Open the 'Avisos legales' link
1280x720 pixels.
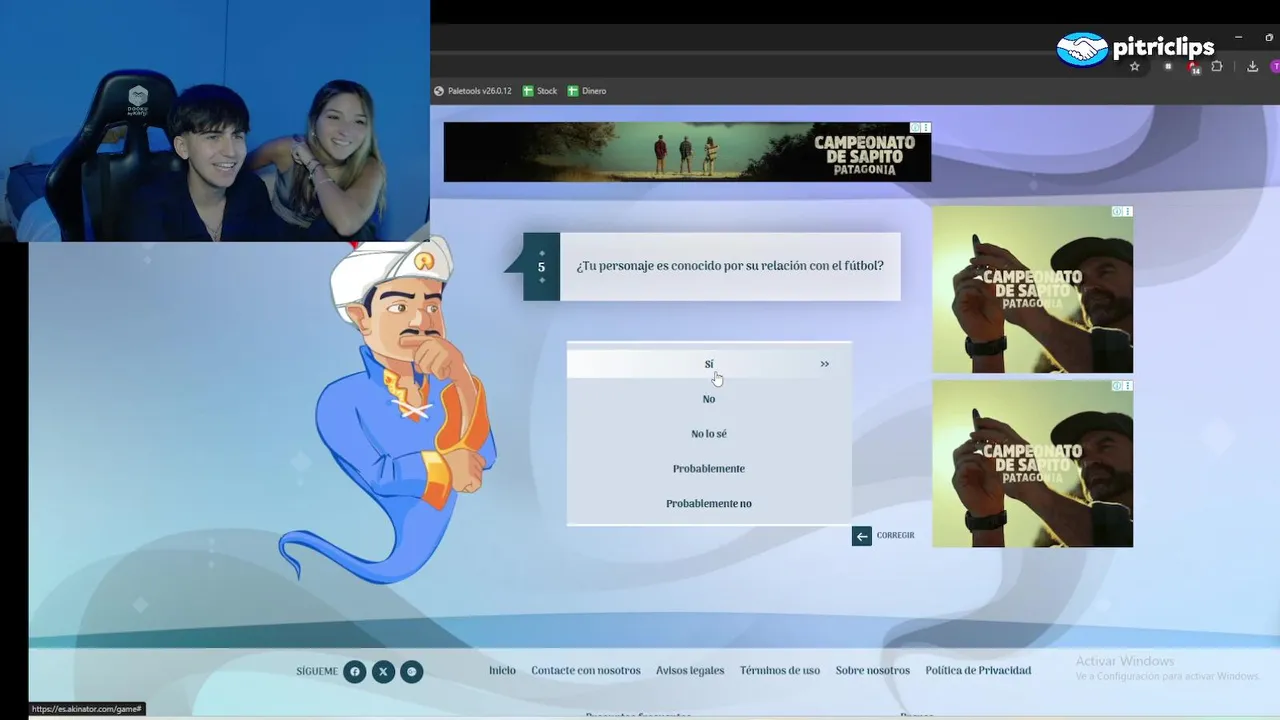690,671
